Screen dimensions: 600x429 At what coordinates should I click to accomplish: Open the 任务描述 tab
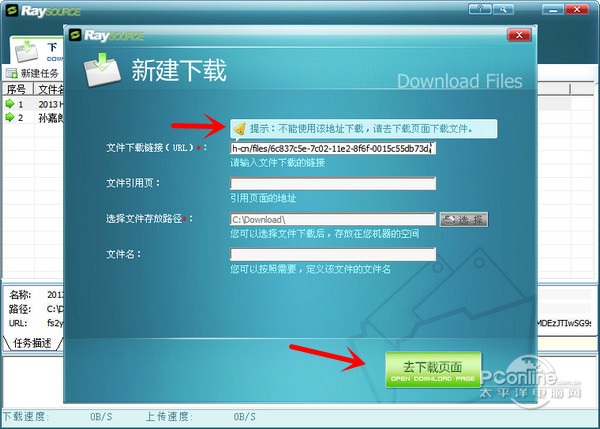tap(32, 343)
